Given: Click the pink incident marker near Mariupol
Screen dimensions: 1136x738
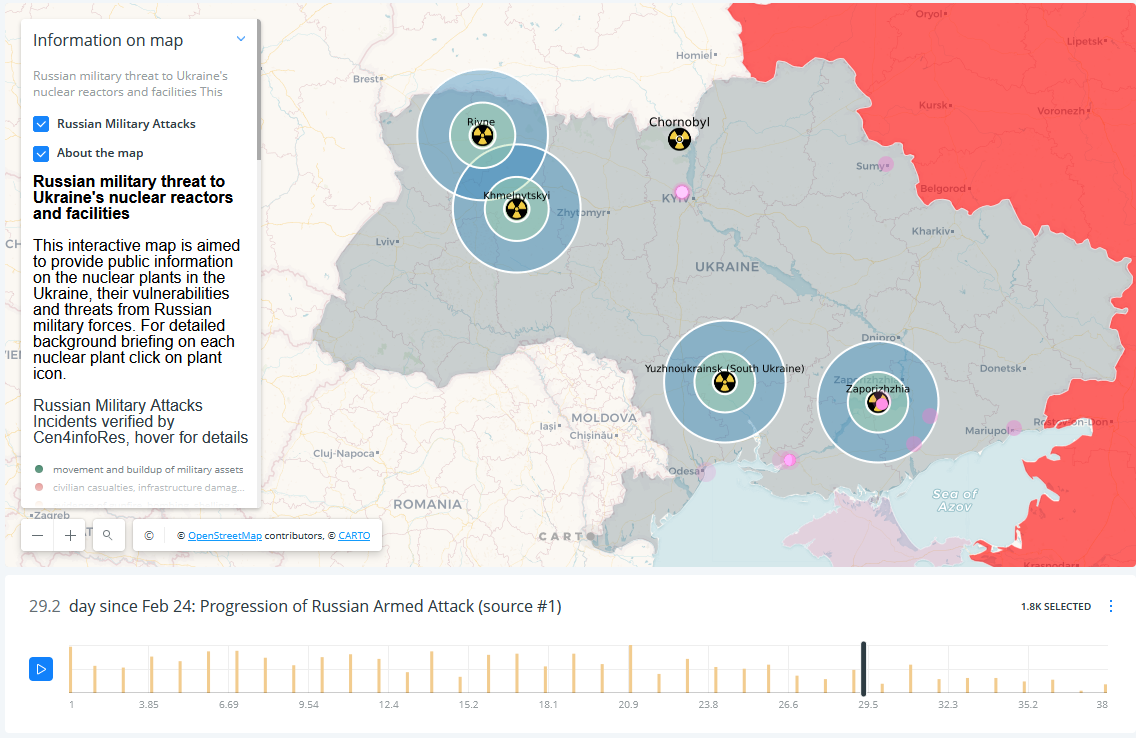Looking at the screenshot, I should coord(1013,427).
